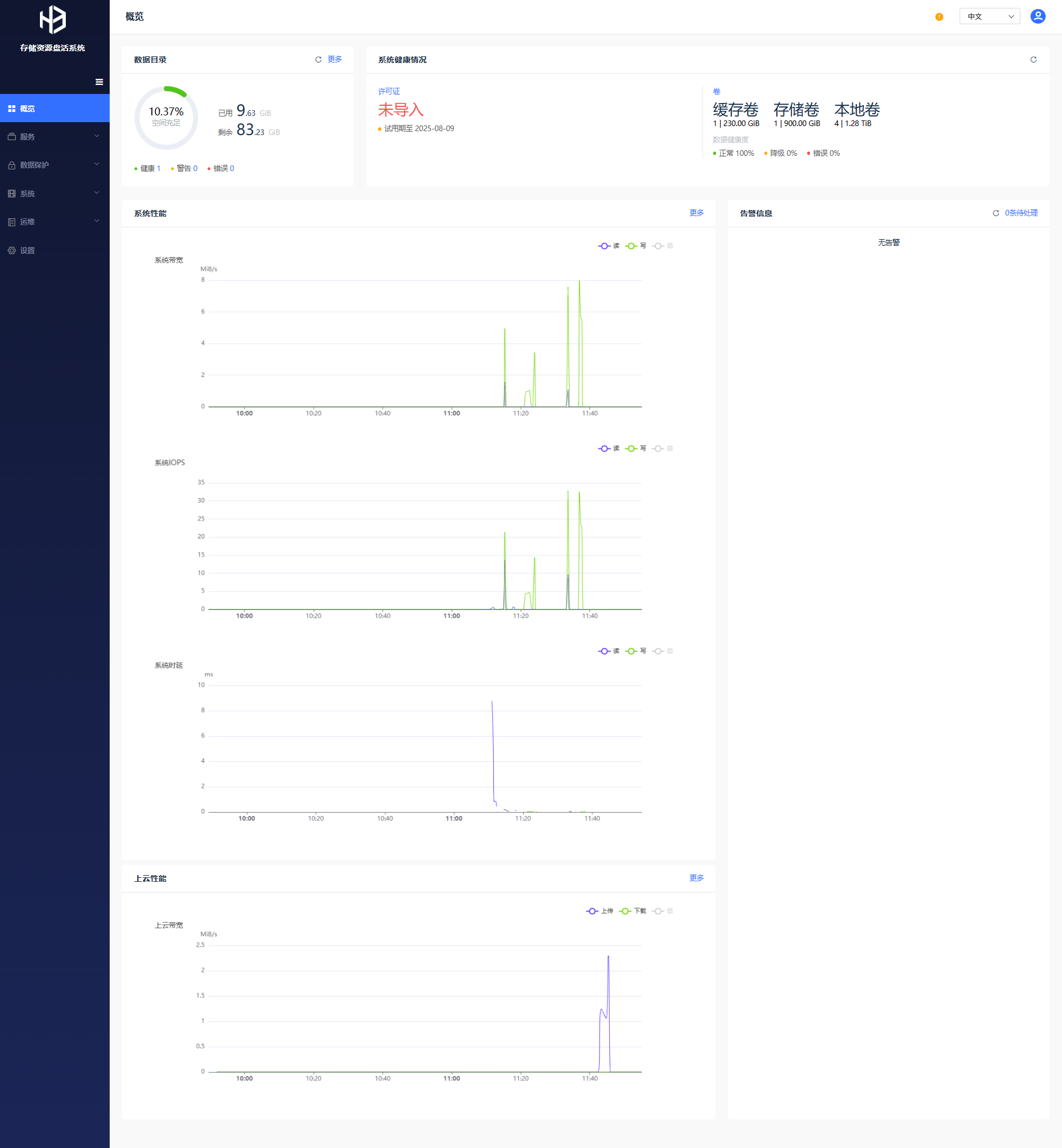
Task: Toggle 总 series in 系统带宽 legend
Action: click(x=663, y=246)
